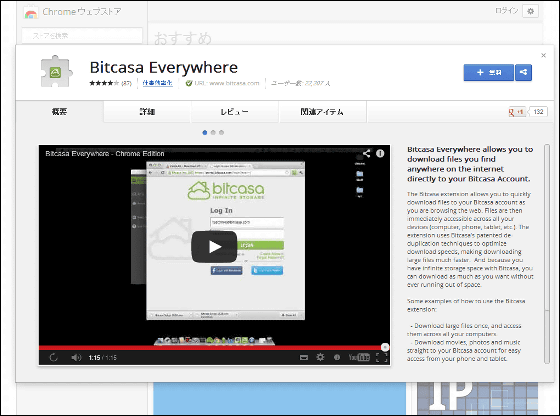Click the blue featured banner behind the dialog
This screenshot has width=560, height=416.
pos(280,398)
